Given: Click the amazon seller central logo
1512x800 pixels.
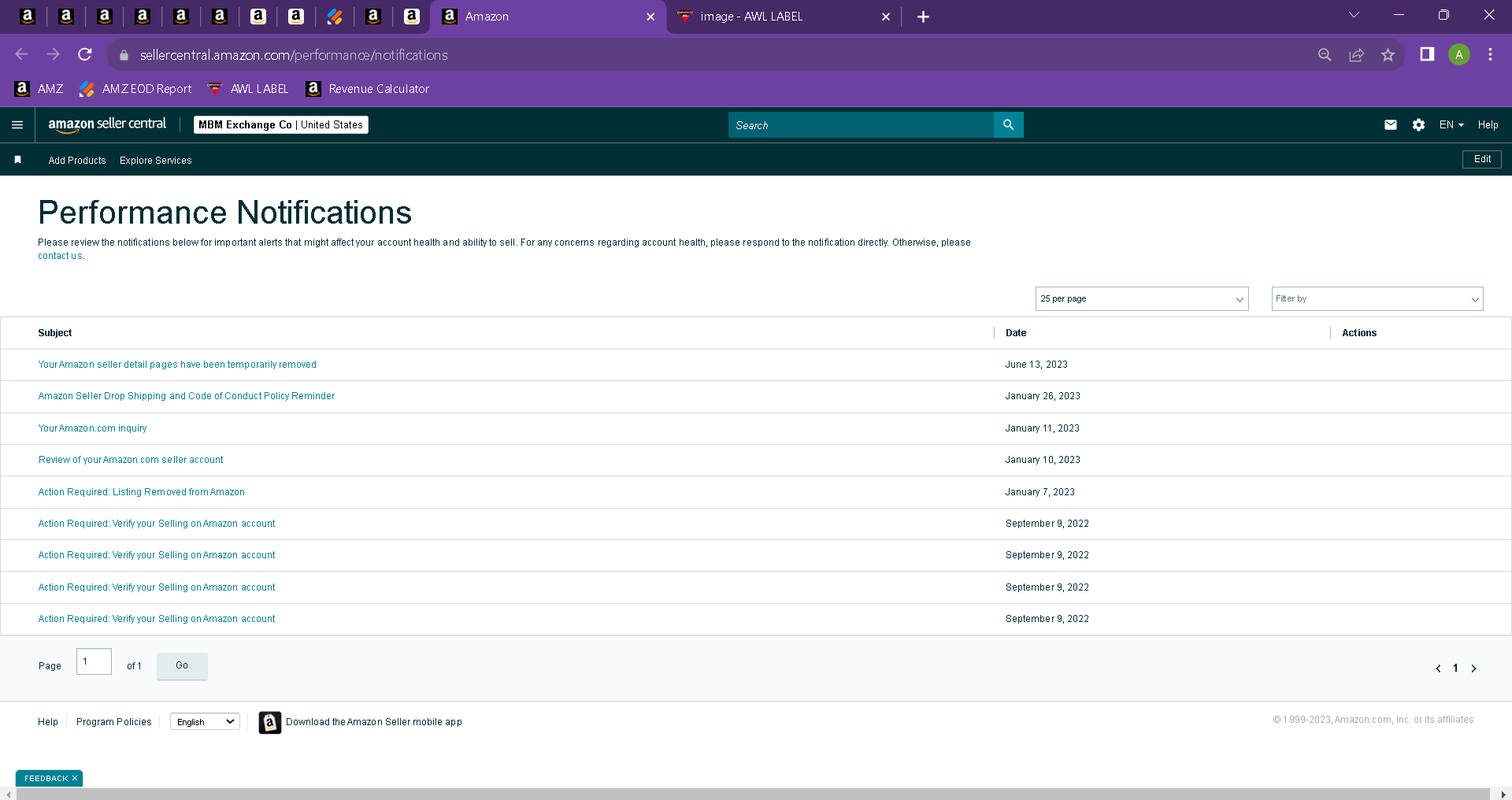Looking at the screenshot, I should 107,124.
